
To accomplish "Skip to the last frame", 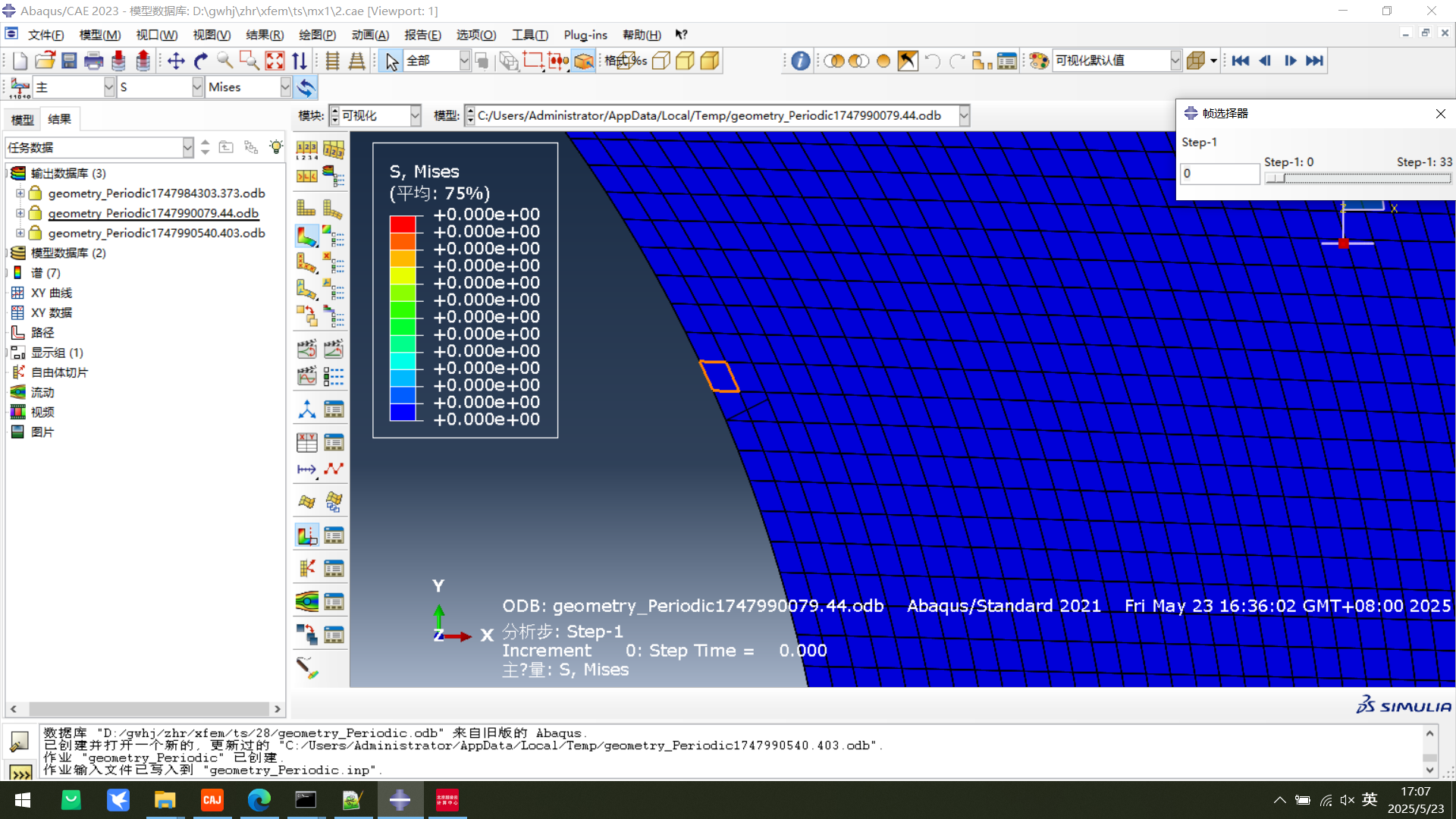I will click(1314, 61).
